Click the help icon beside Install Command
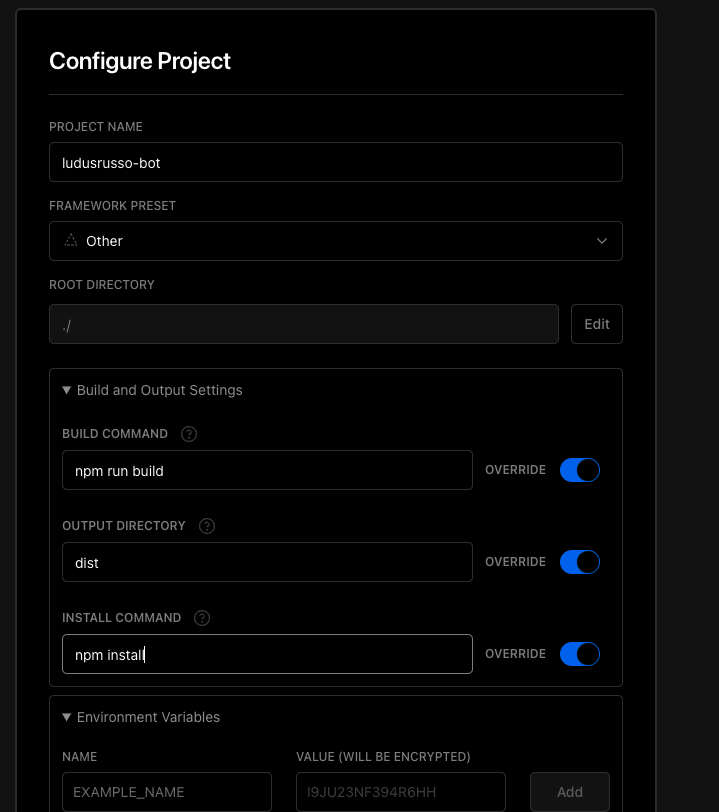 click(x=202, y=618)
